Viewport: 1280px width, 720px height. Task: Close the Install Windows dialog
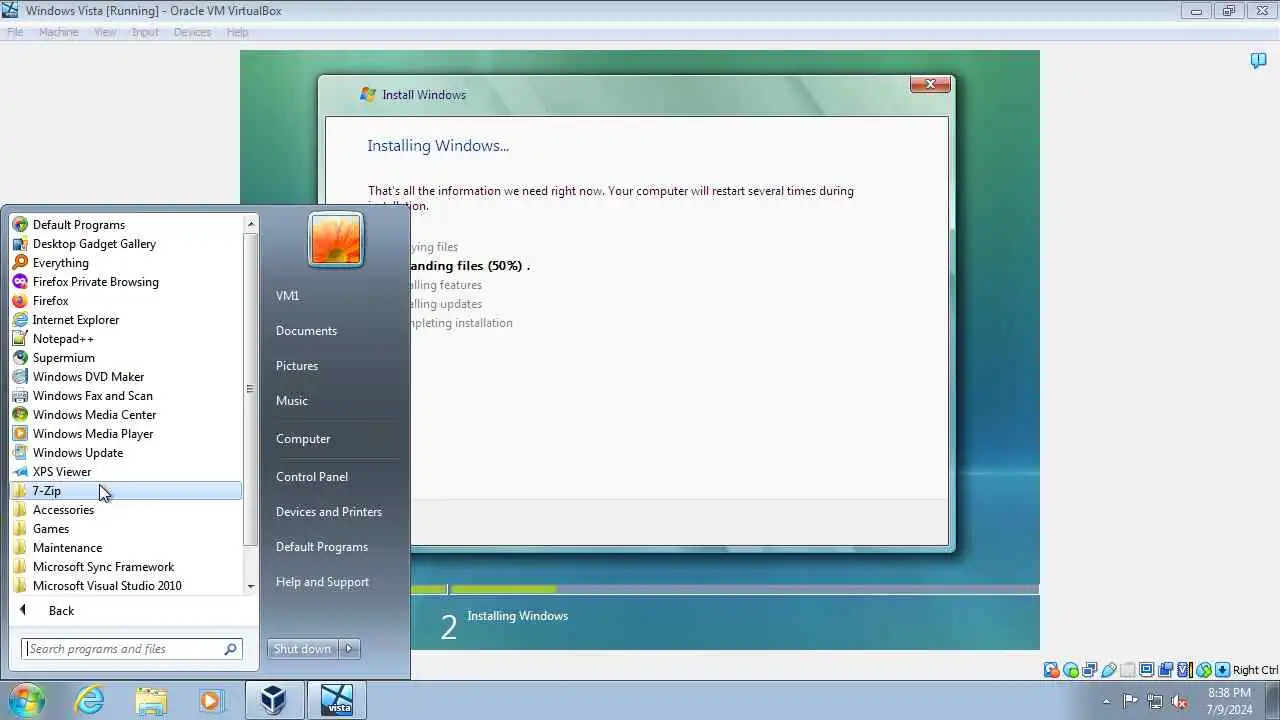click(930, 84)
